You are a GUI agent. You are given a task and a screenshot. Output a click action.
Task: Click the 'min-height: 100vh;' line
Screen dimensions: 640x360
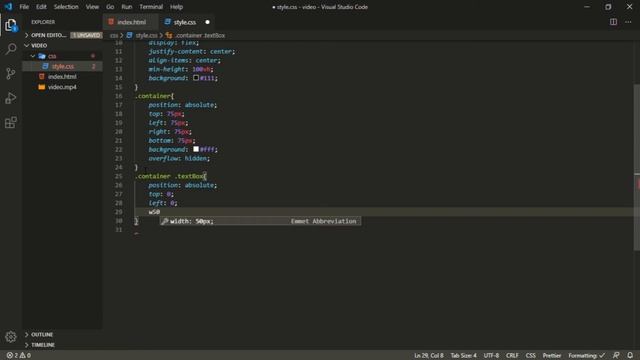180,69
